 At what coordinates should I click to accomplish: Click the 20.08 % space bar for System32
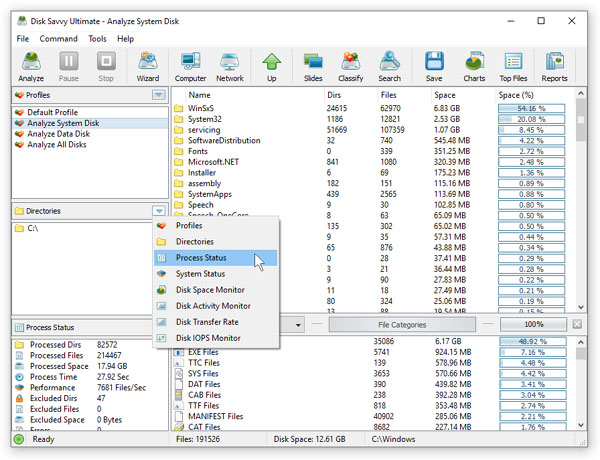[x=532, y=119]
